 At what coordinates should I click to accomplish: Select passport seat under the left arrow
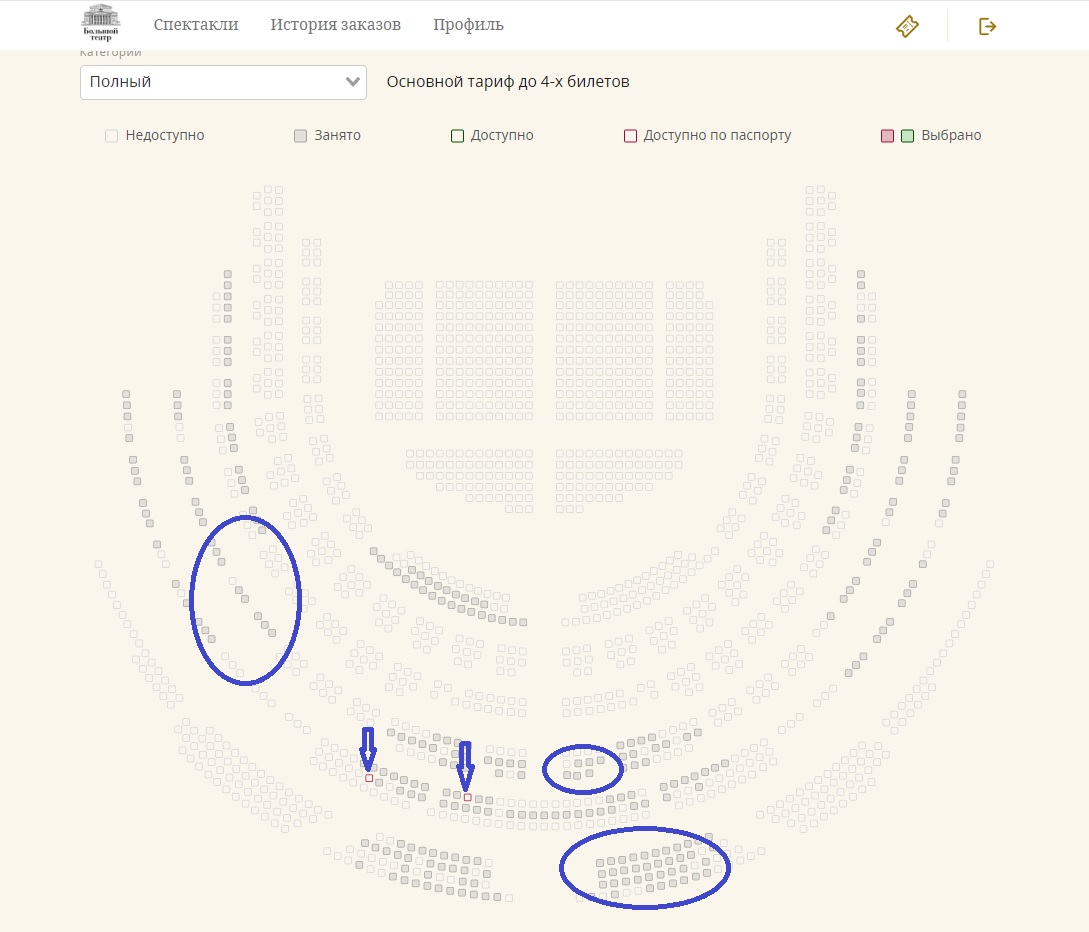tap(369, 777)
